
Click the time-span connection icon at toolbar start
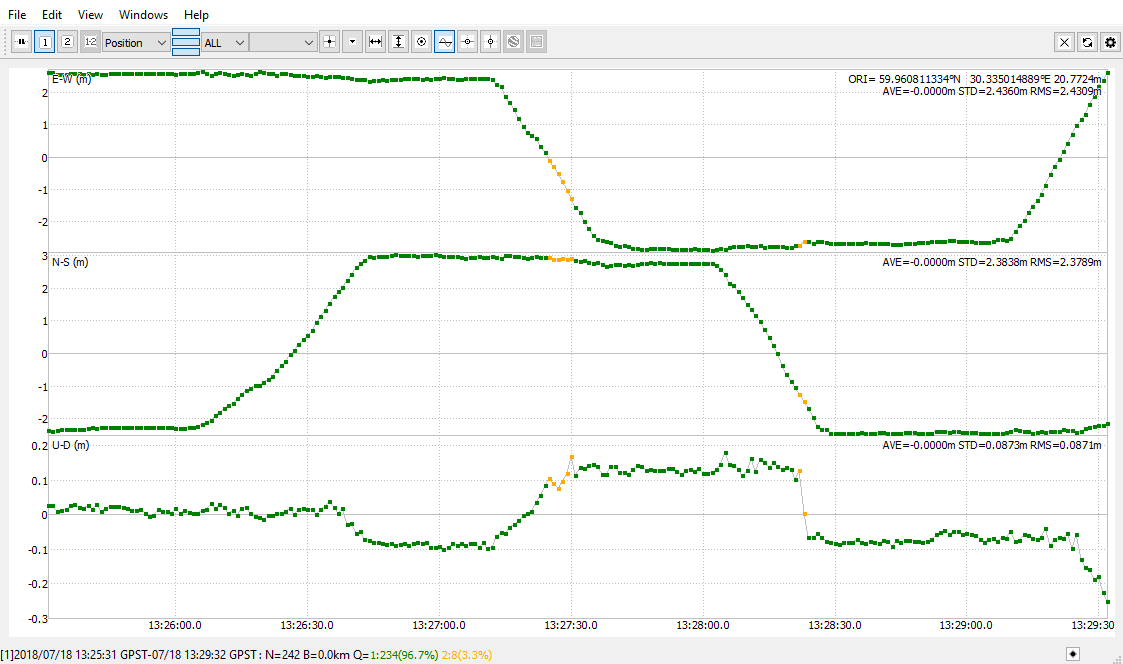click(x=21, y=42)
